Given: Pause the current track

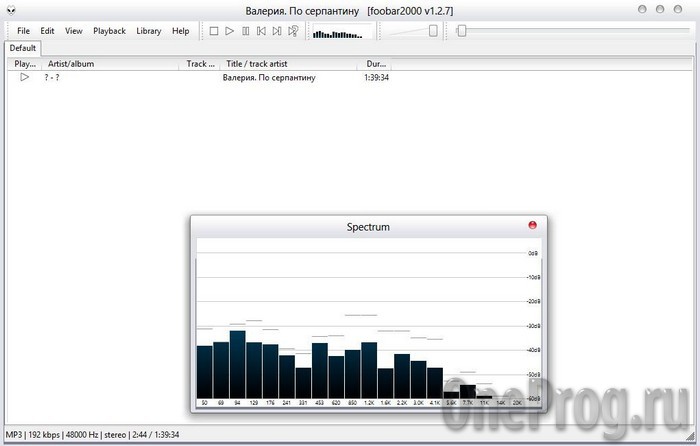Looking at the screenshot, I should [x=246, y=31].
